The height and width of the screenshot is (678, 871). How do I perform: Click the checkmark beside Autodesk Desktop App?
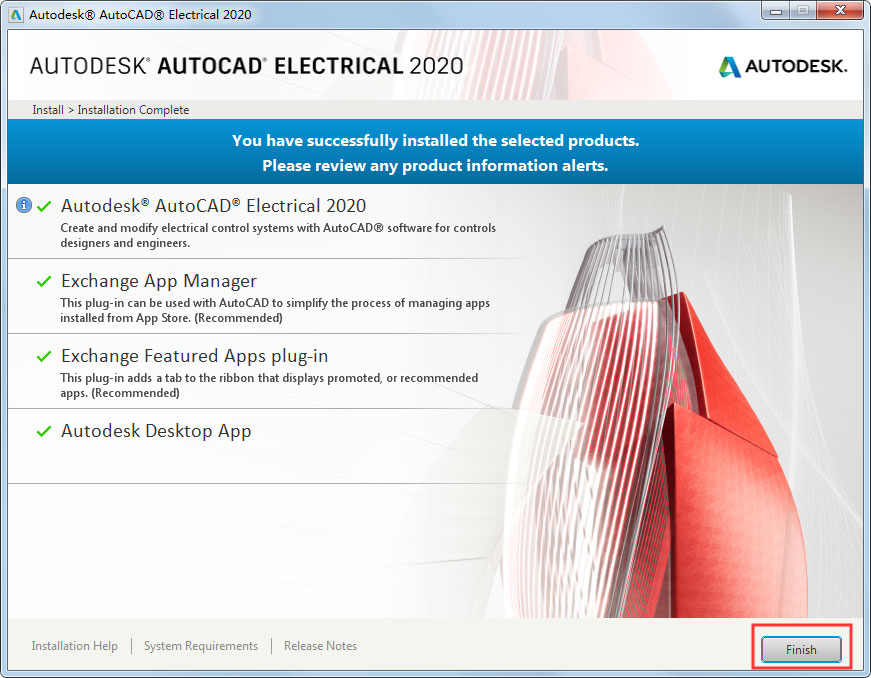[42, 432]
